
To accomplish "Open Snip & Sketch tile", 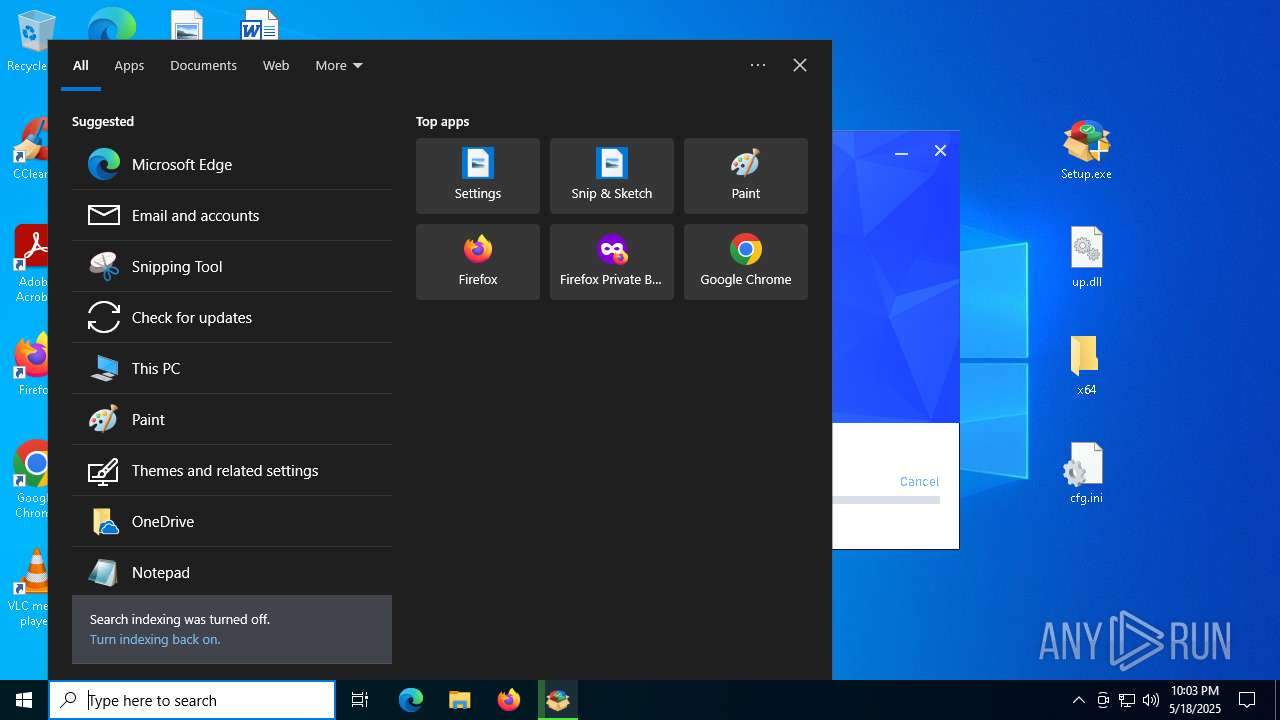I will click(612, 176).
